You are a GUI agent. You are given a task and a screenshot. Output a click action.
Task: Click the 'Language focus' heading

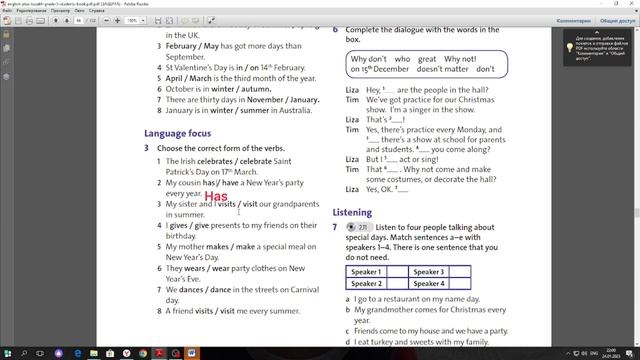pyautogui.click(x=178, y=133)
